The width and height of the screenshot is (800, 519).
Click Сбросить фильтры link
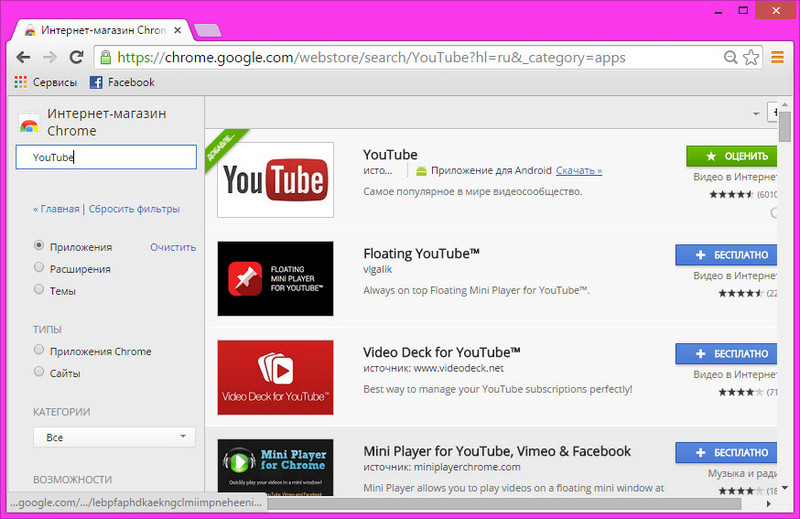(x=134, y=209)
